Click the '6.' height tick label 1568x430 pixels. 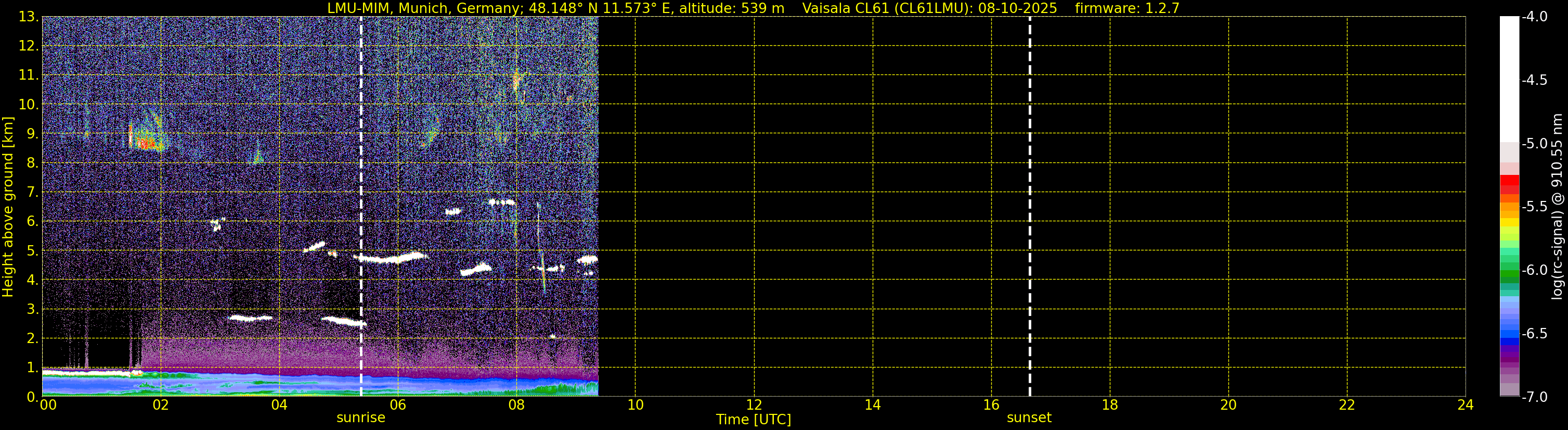pos(32,221)
